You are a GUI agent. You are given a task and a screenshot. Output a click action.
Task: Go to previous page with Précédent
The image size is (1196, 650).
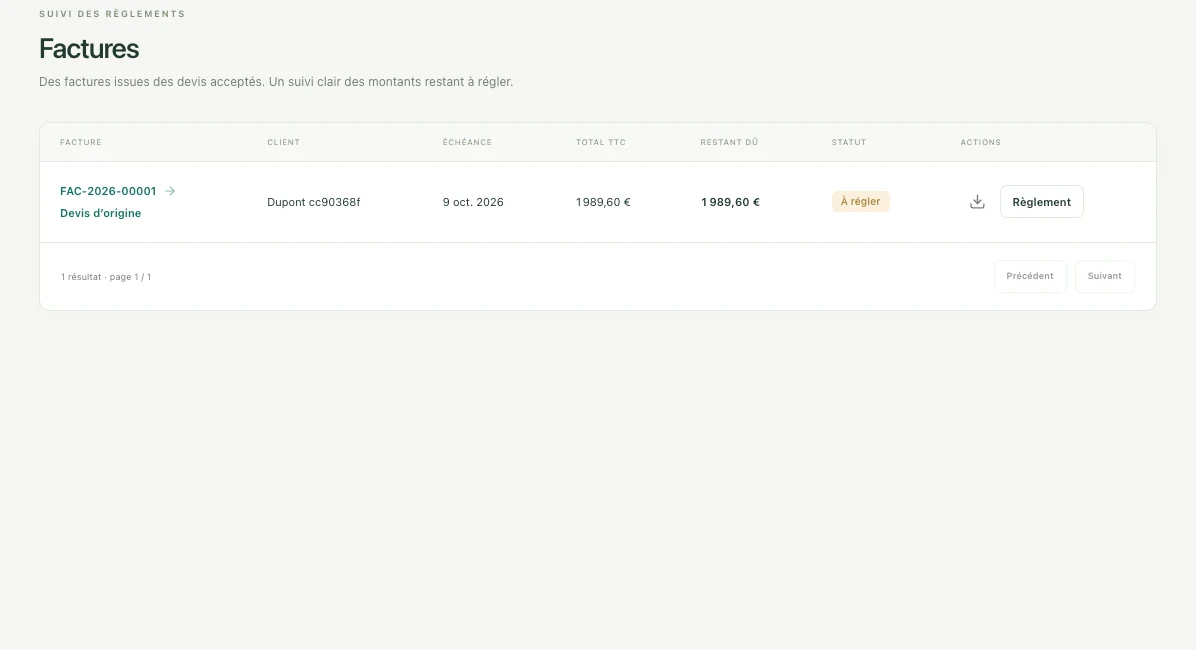tap(1030, 276)
